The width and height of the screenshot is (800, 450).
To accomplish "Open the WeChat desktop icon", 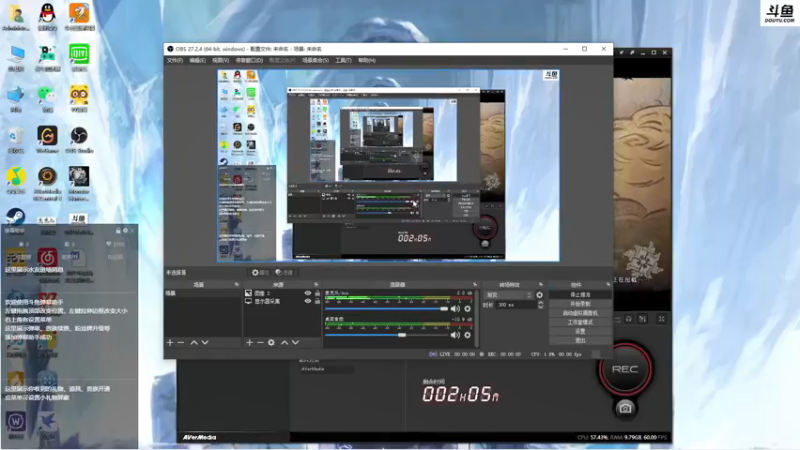I will click(47, 98).
